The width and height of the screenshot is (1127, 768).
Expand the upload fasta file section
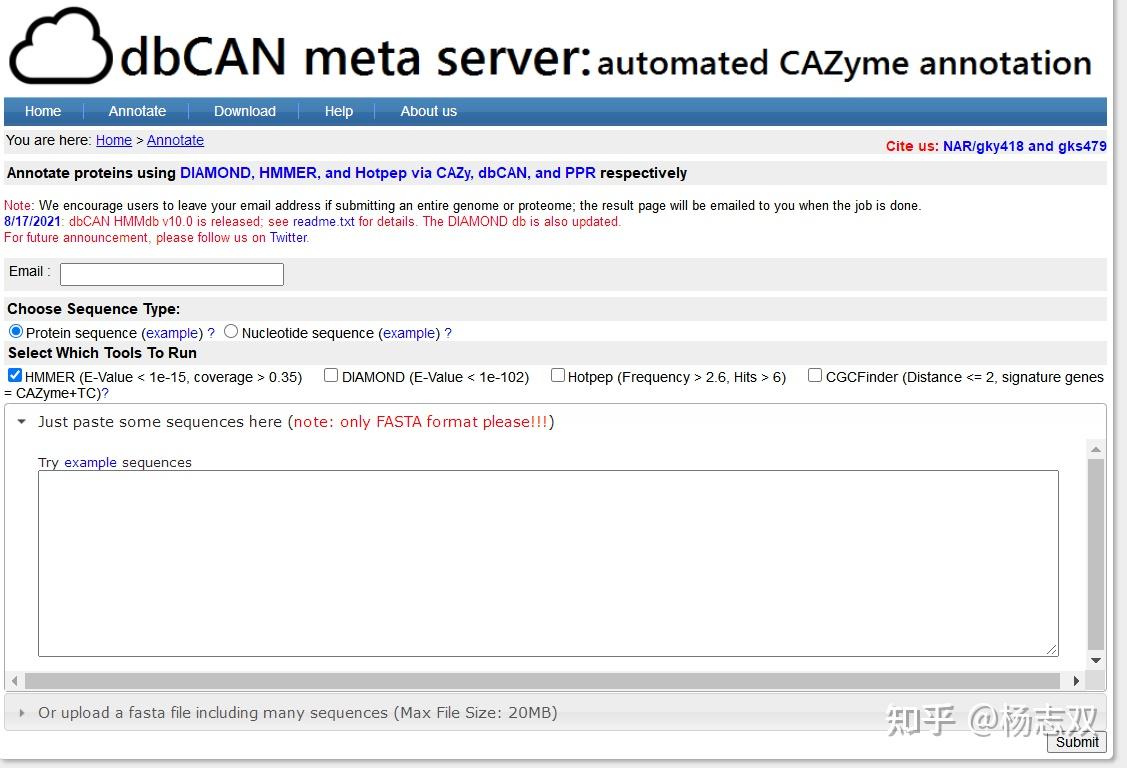(21, 713)
